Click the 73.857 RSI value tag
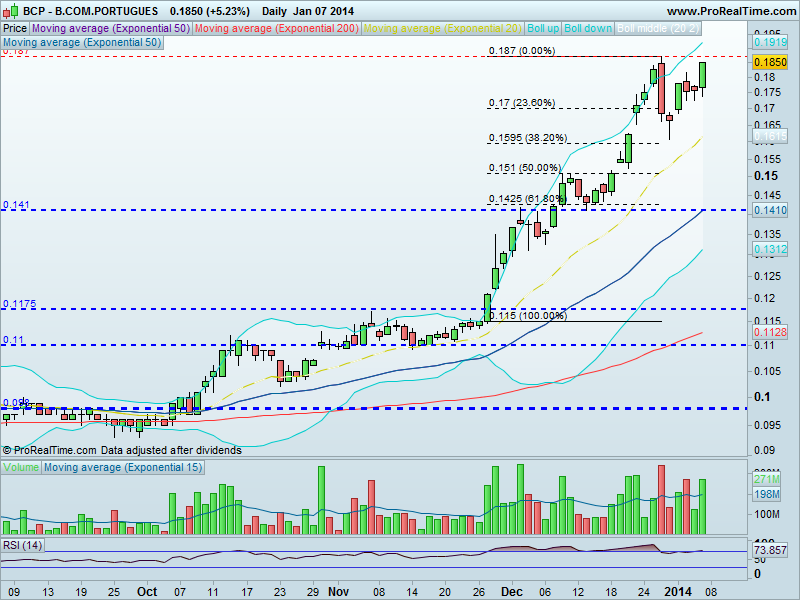 pyautogui.click(x=770, y=550)
